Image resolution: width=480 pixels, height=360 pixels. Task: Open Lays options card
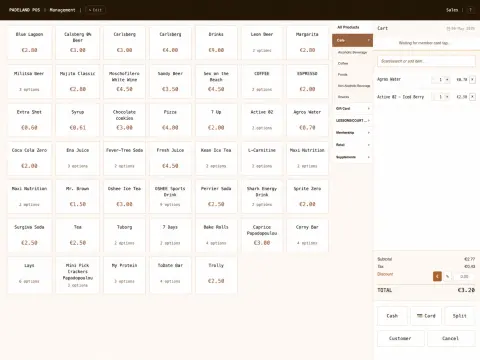[30, 275]
